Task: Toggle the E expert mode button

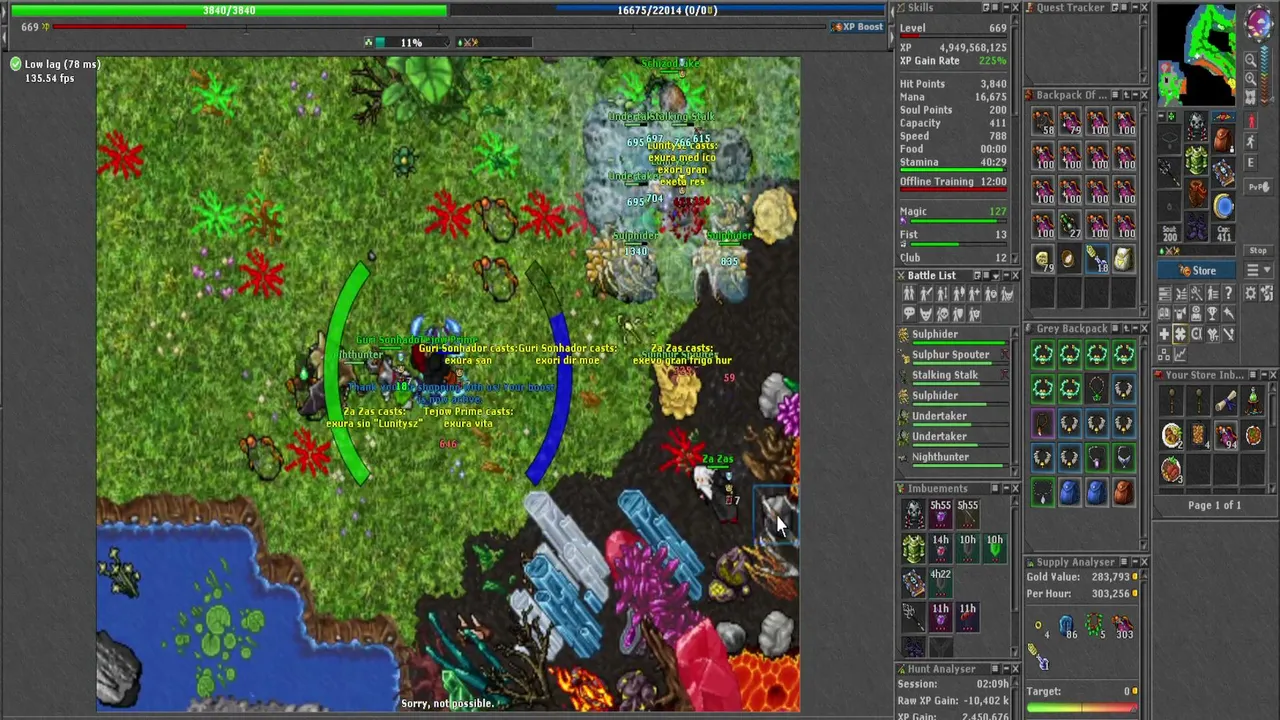Action: (1250, 164)
